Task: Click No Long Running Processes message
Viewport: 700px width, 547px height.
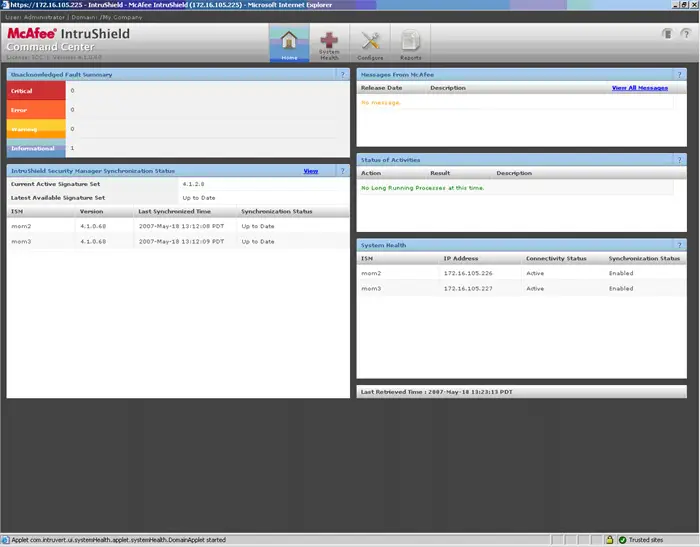Action: click(x=422, y=188)
